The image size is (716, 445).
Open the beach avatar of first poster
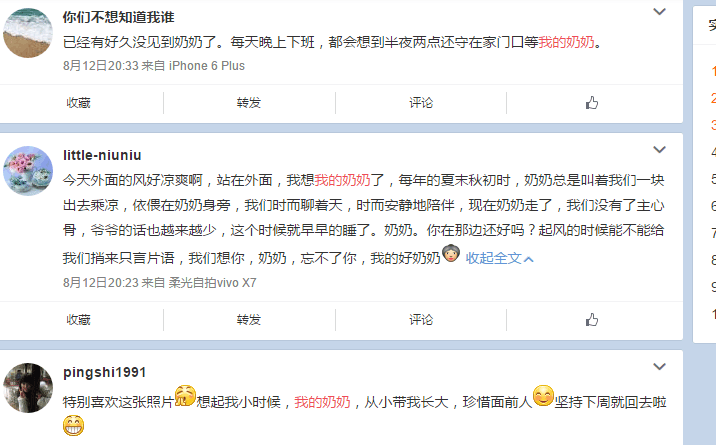(x=28, y=33)
